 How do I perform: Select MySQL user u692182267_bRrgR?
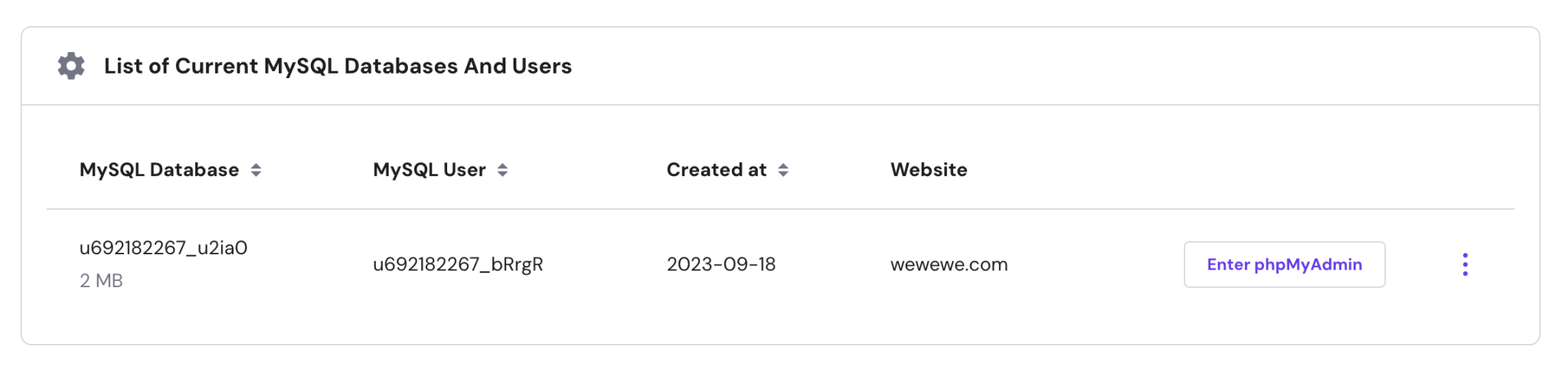click(458, 264)
